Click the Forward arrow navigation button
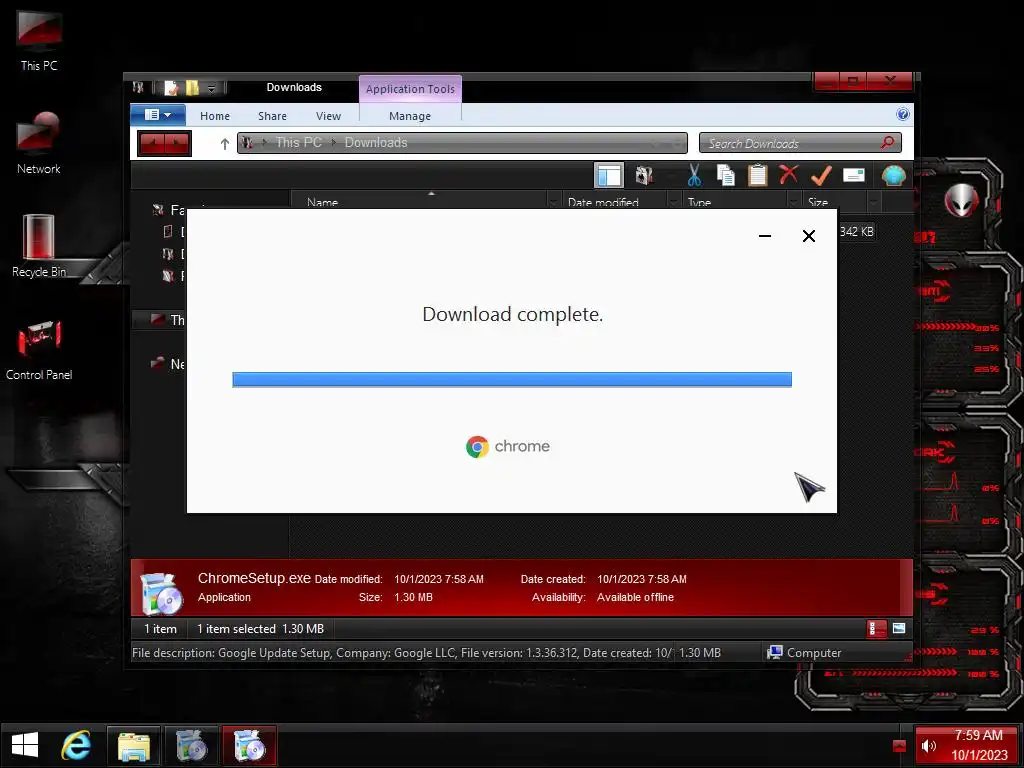1024x768 pixels. click(178, 143)
